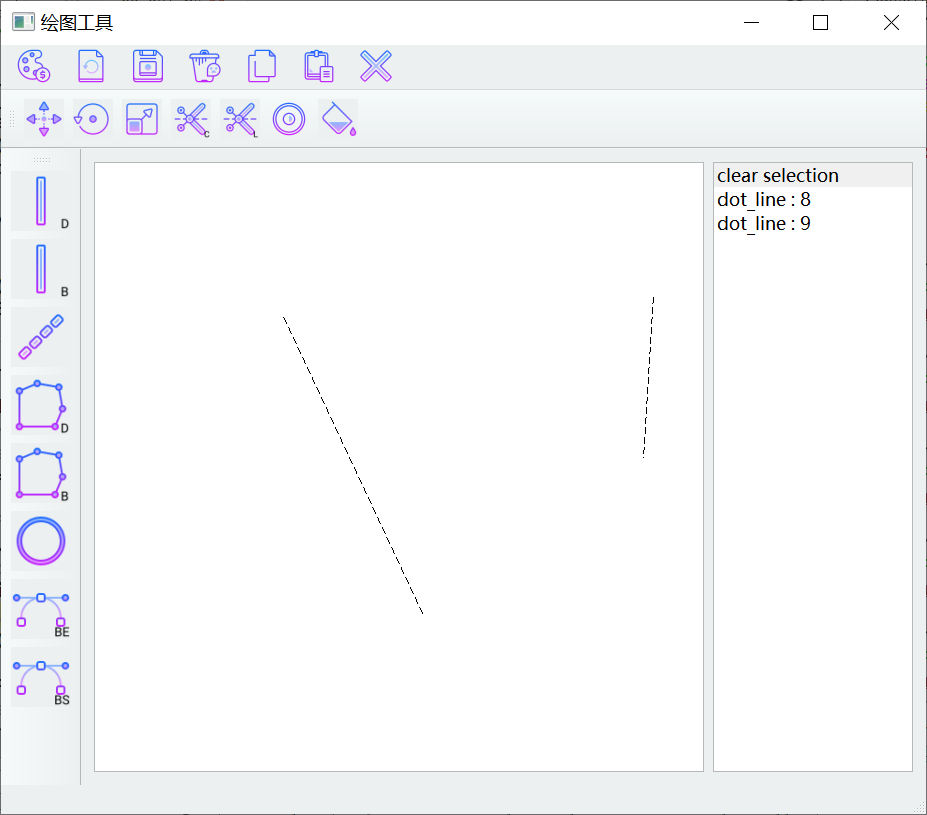Click the short dashed line on canvas
The height and width of the screenshot is (815, 927).
[649, 377]
